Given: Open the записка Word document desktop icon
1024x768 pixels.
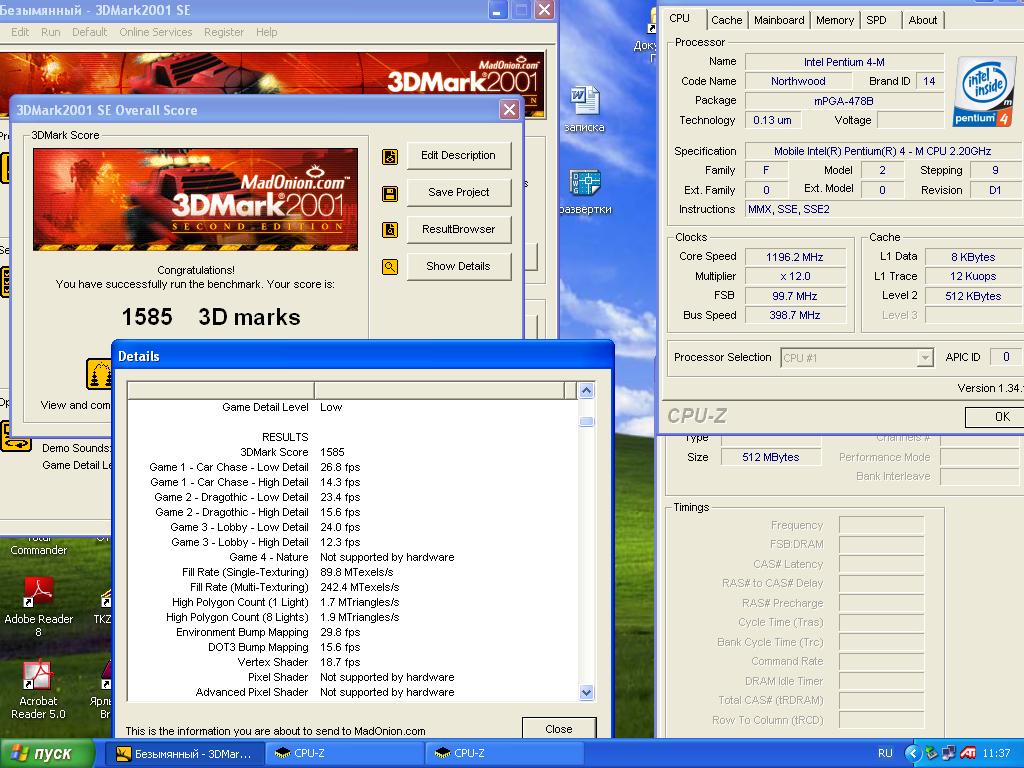Looking at the screenshot, I should tap(584, 108).
